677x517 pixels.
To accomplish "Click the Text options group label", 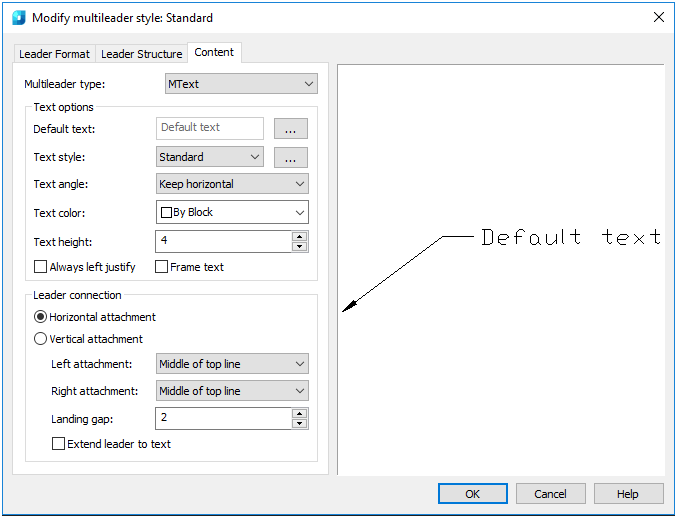I will (x=63, y=107).
